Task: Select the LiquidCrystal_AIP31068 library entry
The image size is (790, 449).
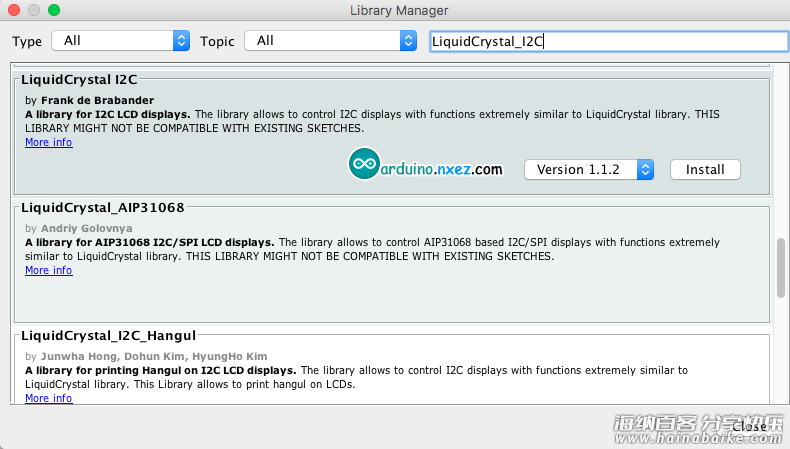Action: point(392,262)
